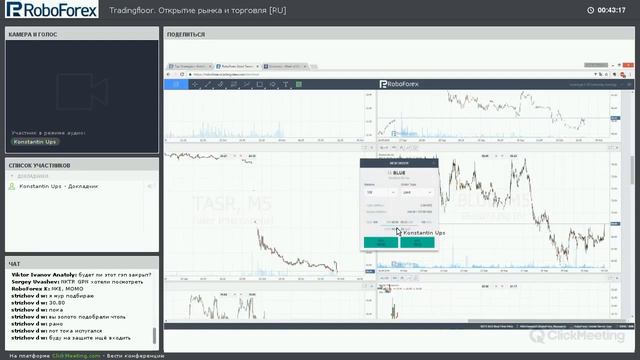The height and width of the screenshot is (360, 640).
Task: Select Konstantin Ups in participants list
Action: 59,186
